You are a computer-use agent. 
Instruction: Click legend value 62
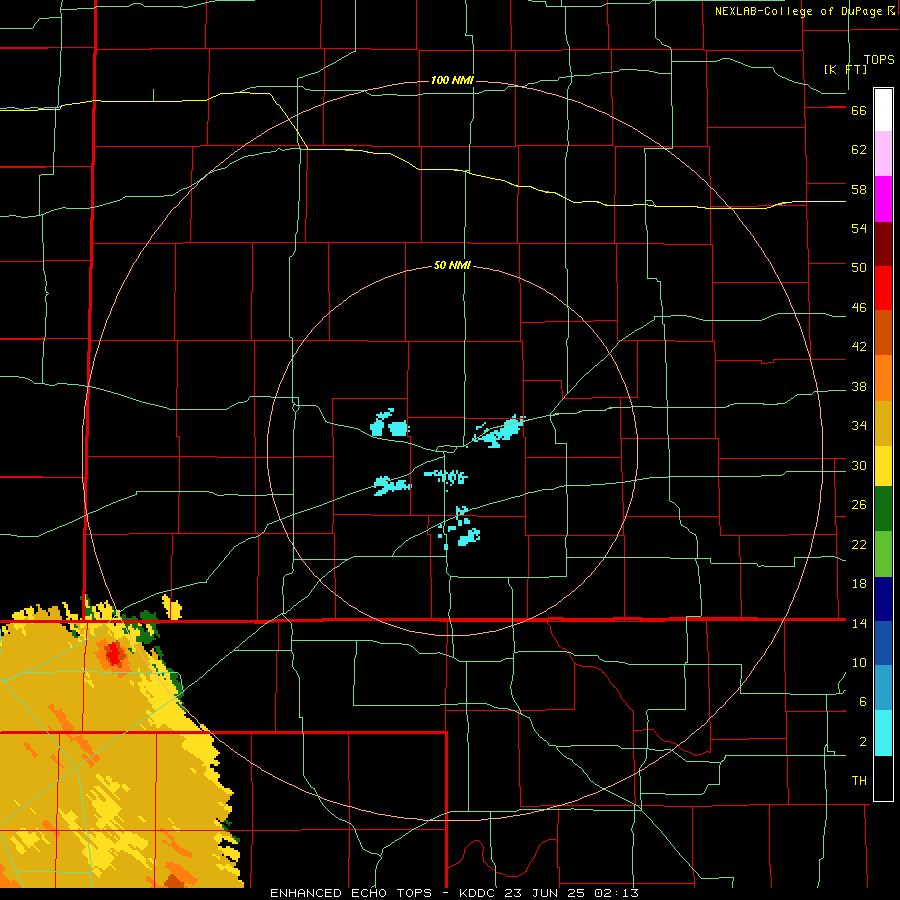[x=859, y=150]
